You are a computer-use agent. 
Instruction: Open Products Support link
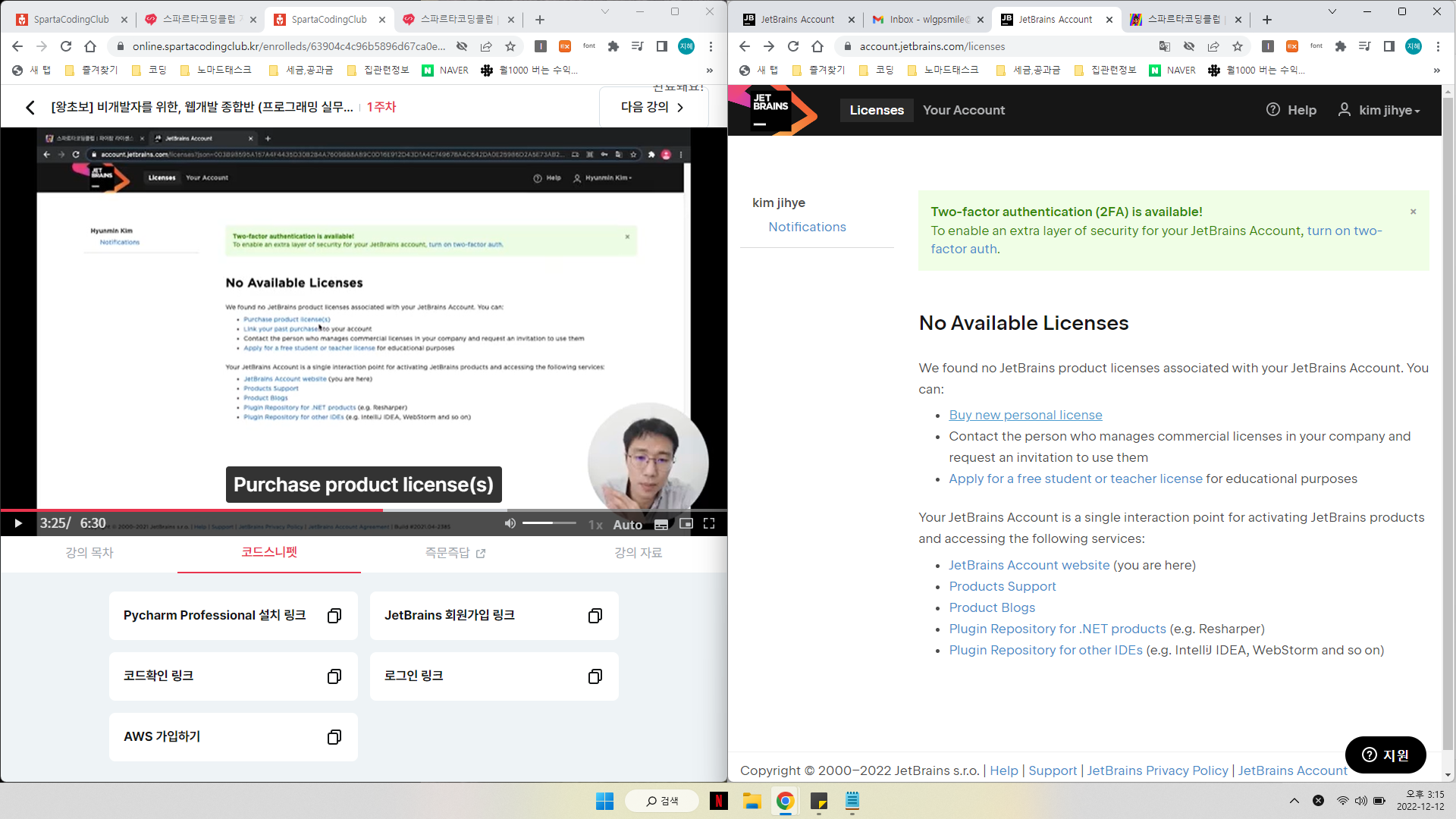[x=1003, y=586]
